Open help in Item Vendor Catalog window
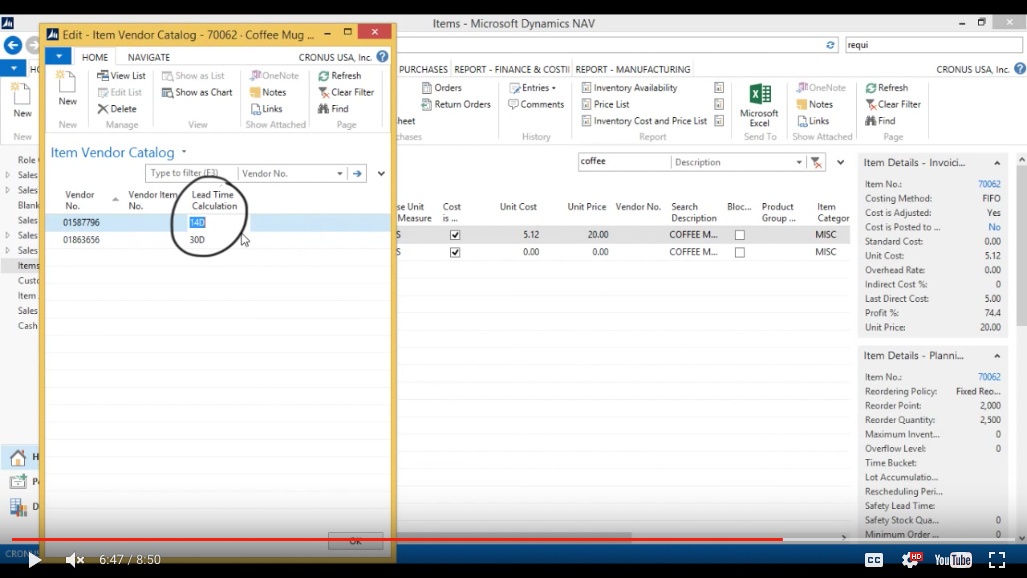Viewport: 1027px width, 578px height. point(383,56)
